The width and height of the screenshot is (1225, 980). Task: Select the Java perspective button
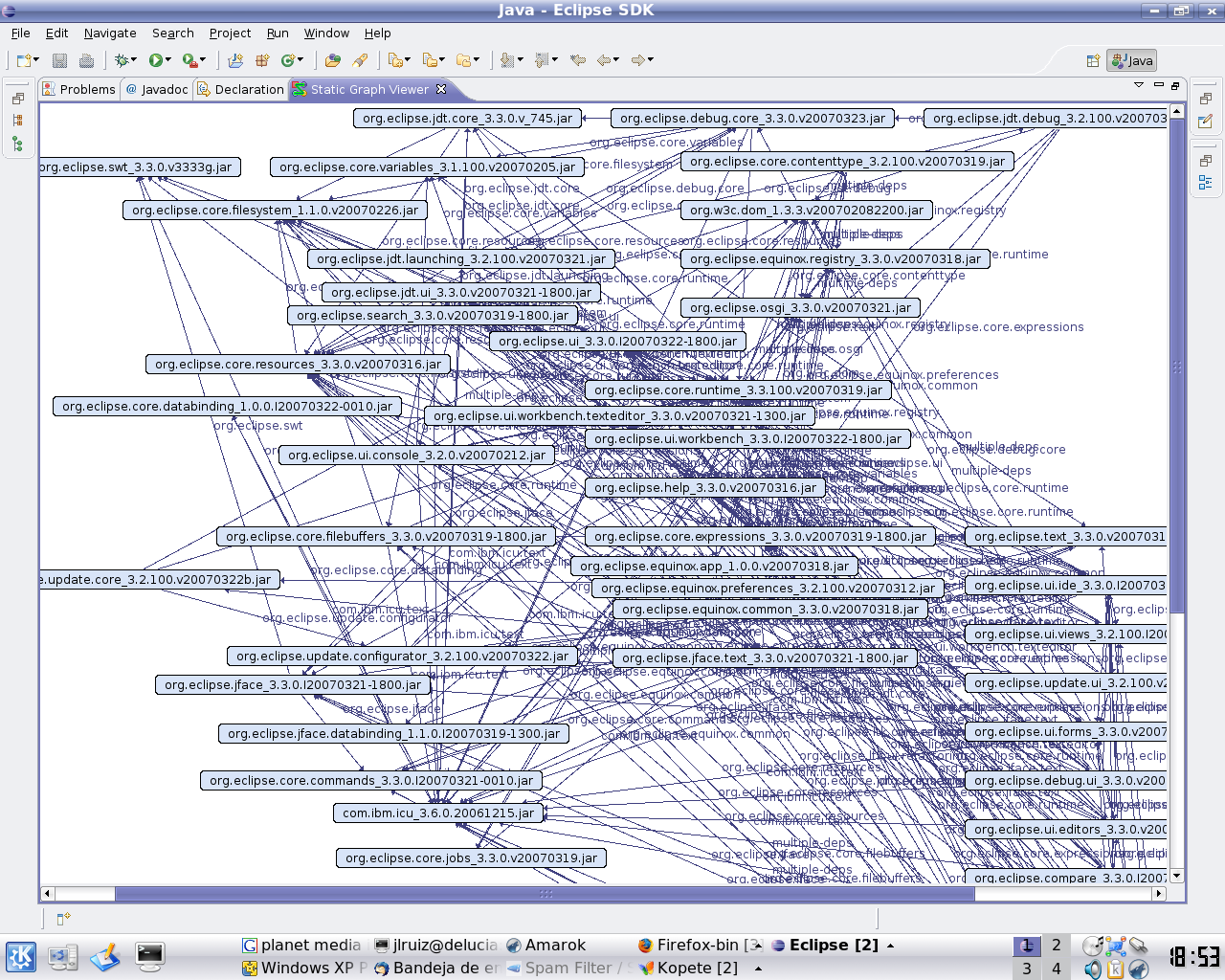pos(1132,60)
